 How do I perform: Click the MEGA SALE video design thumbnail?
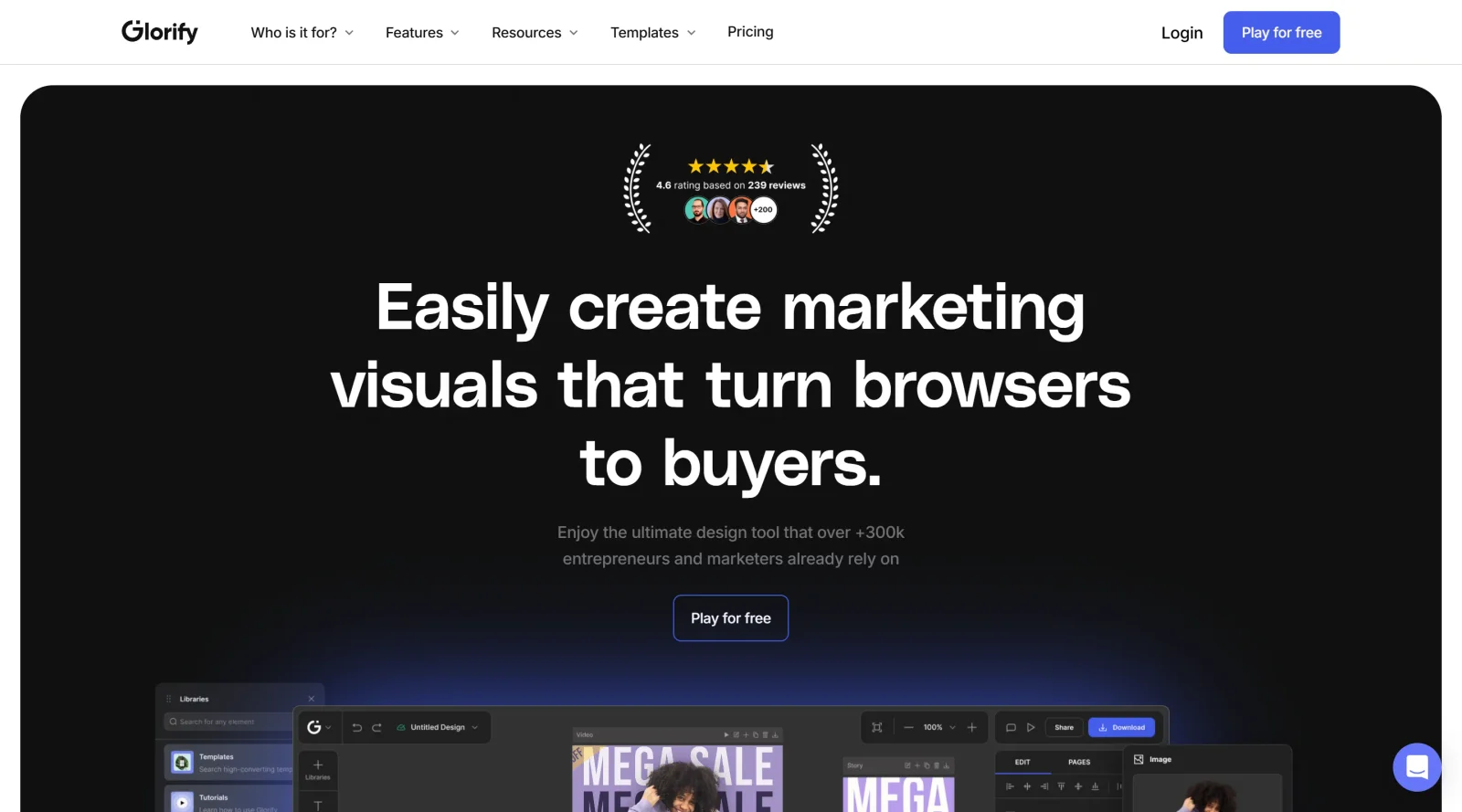[x=677, y=778]
